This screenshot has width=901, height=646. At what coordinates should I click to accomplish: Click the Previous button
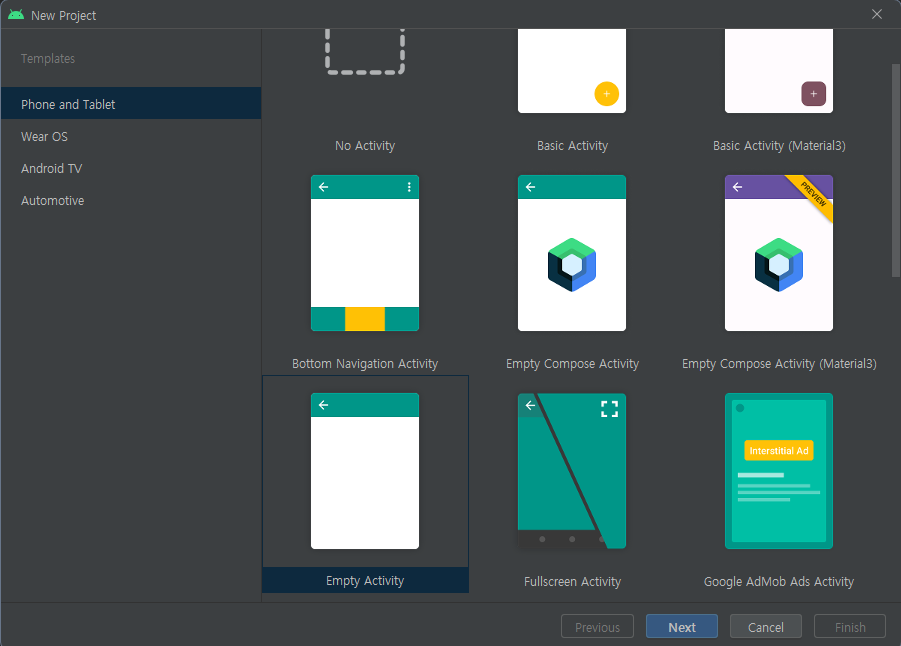[597, 626]
